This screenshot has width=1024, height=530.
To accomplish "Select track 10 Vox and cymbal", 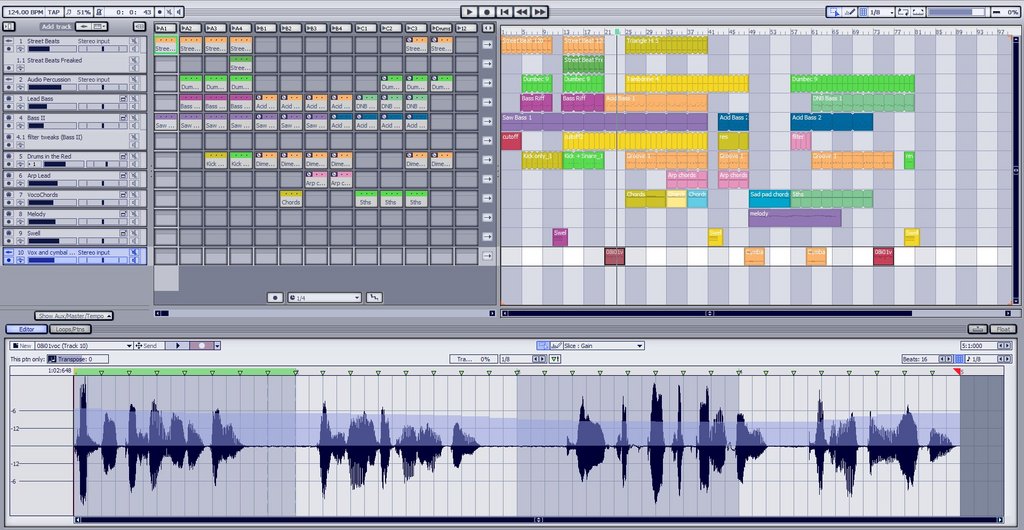I will (x=75, y=256).
